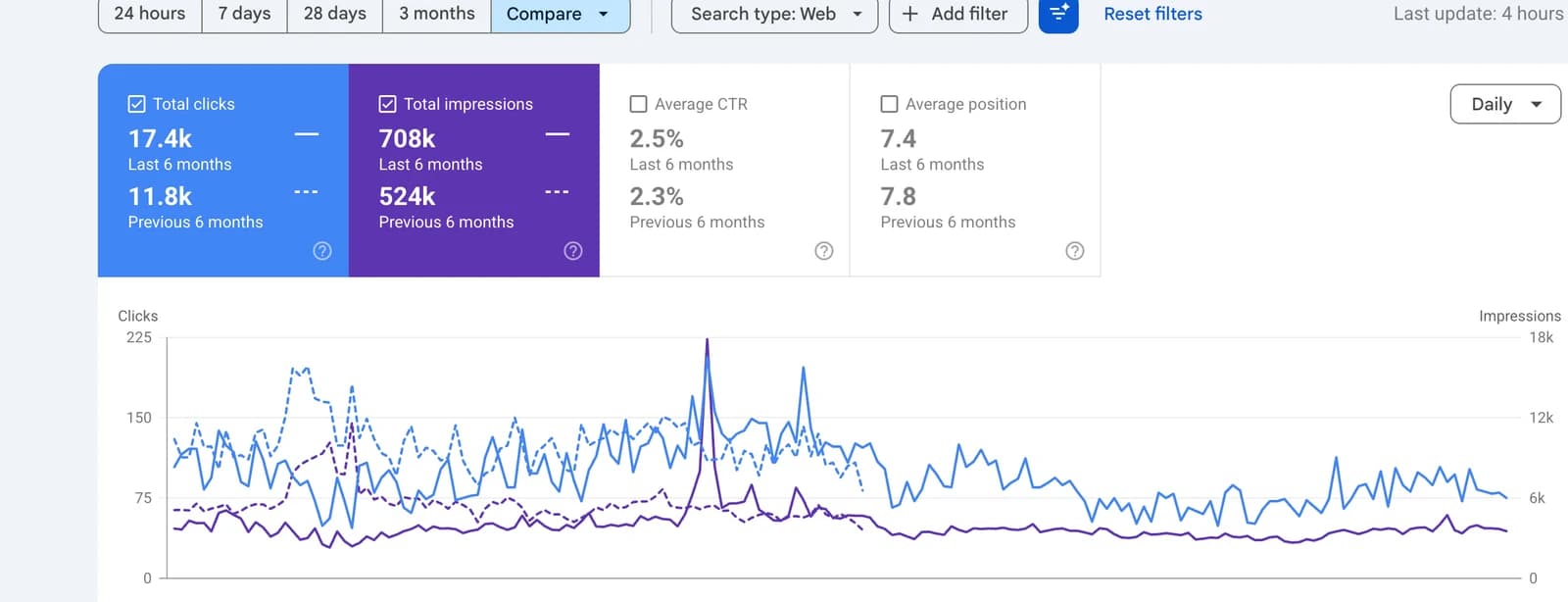This screenshot has height=602, width=1568.
Task: Open the Search type: Web dropdown
Action: (x=774, y=14)
